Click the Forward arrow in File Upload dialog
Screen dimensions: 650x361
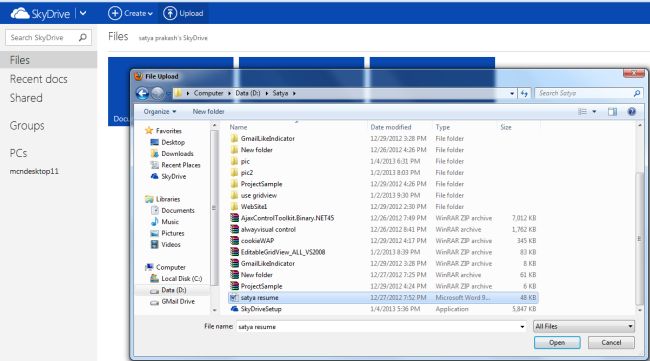click(x=157, y=93)
